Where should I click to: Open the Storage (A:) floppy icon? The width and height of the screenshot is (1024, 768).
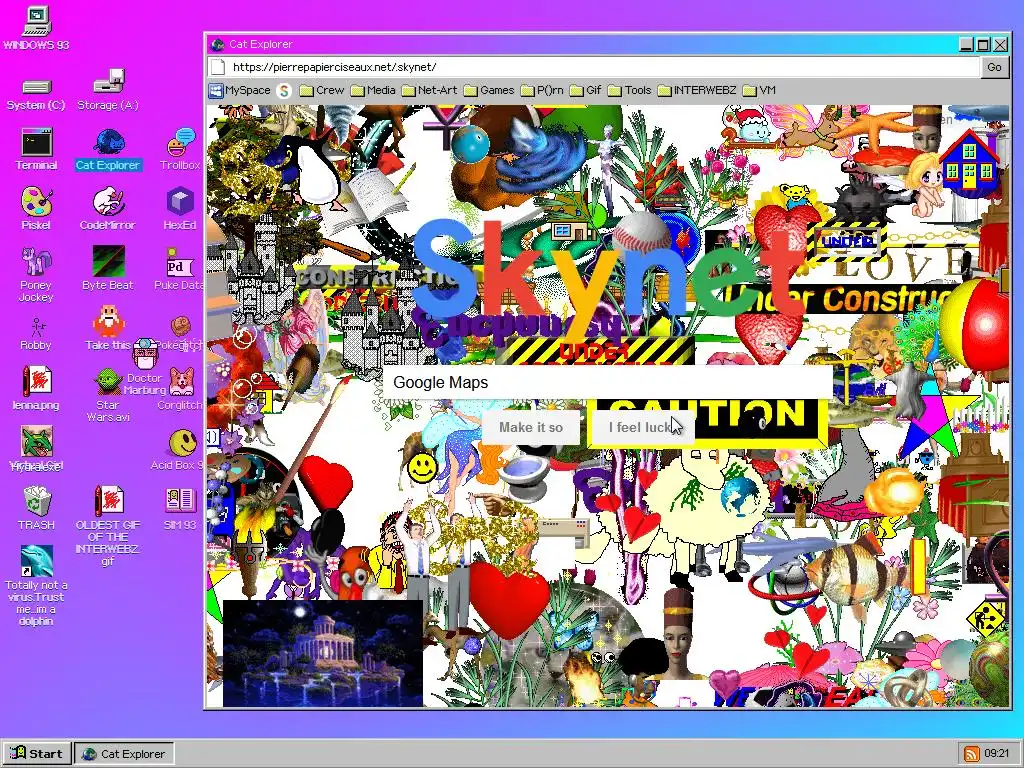(x=108, y=89)
